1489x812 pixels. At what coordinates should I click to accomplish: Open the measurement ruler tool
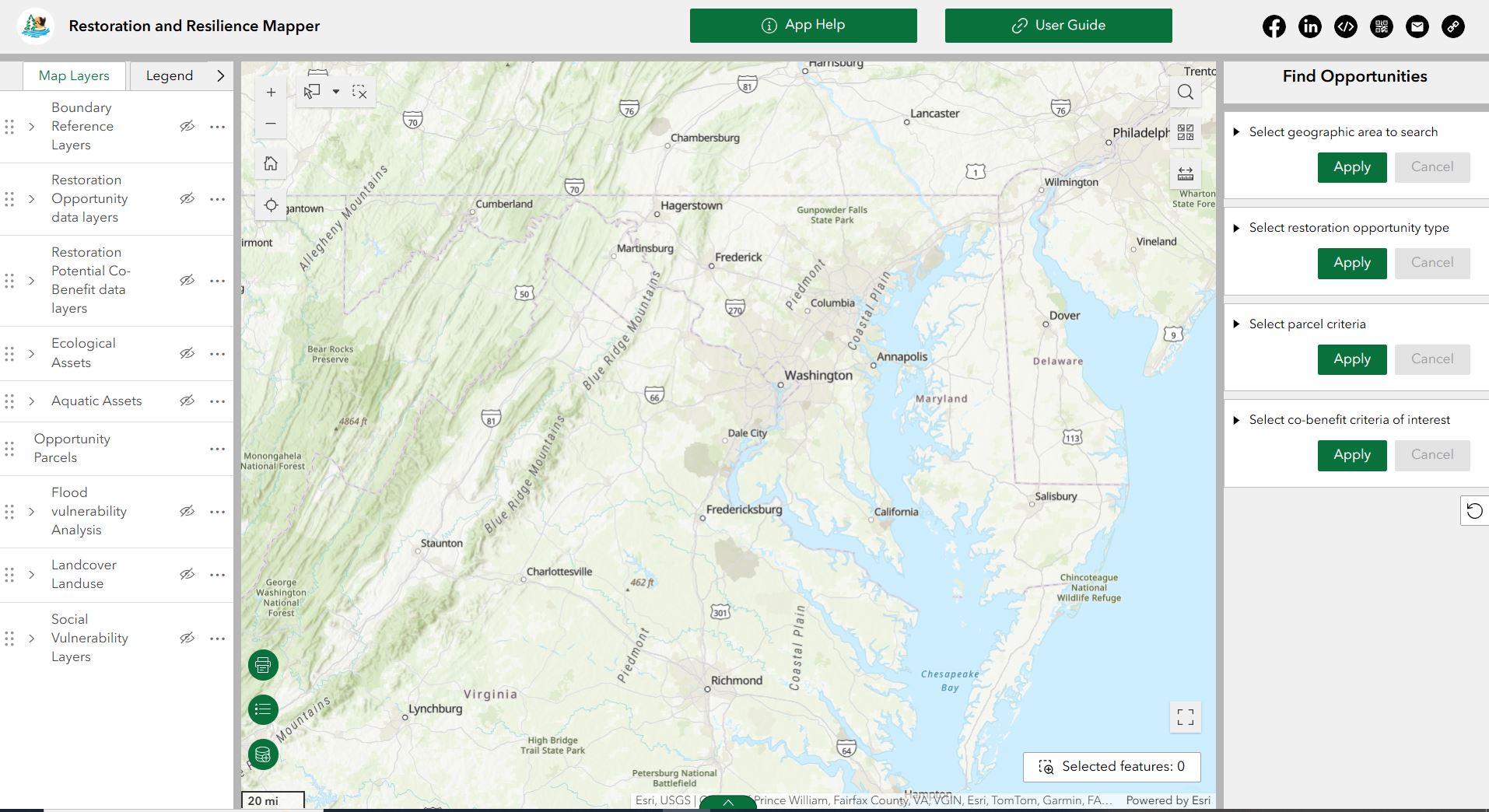(1185, 173)
